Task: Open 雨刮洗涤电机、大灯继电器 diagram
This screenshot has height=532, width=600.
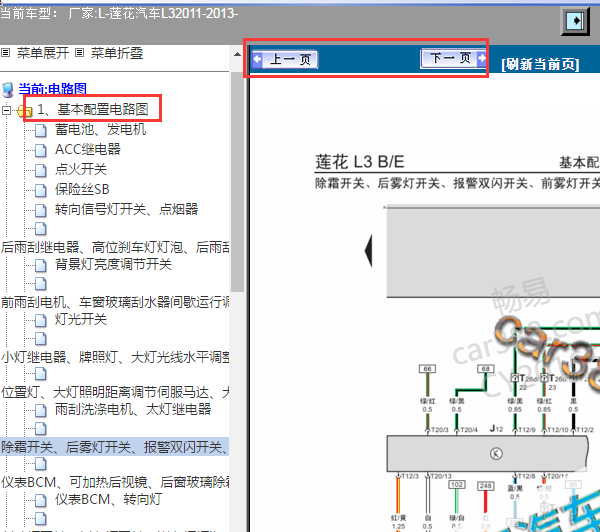Action: (x=133, y=410)
